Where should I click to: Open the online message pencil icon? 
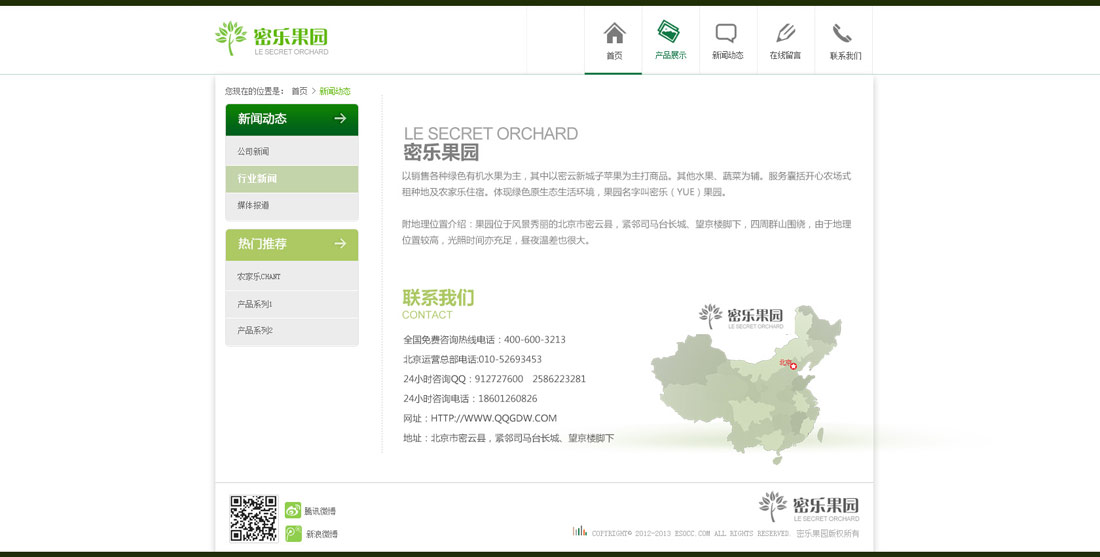coord(786,33)
